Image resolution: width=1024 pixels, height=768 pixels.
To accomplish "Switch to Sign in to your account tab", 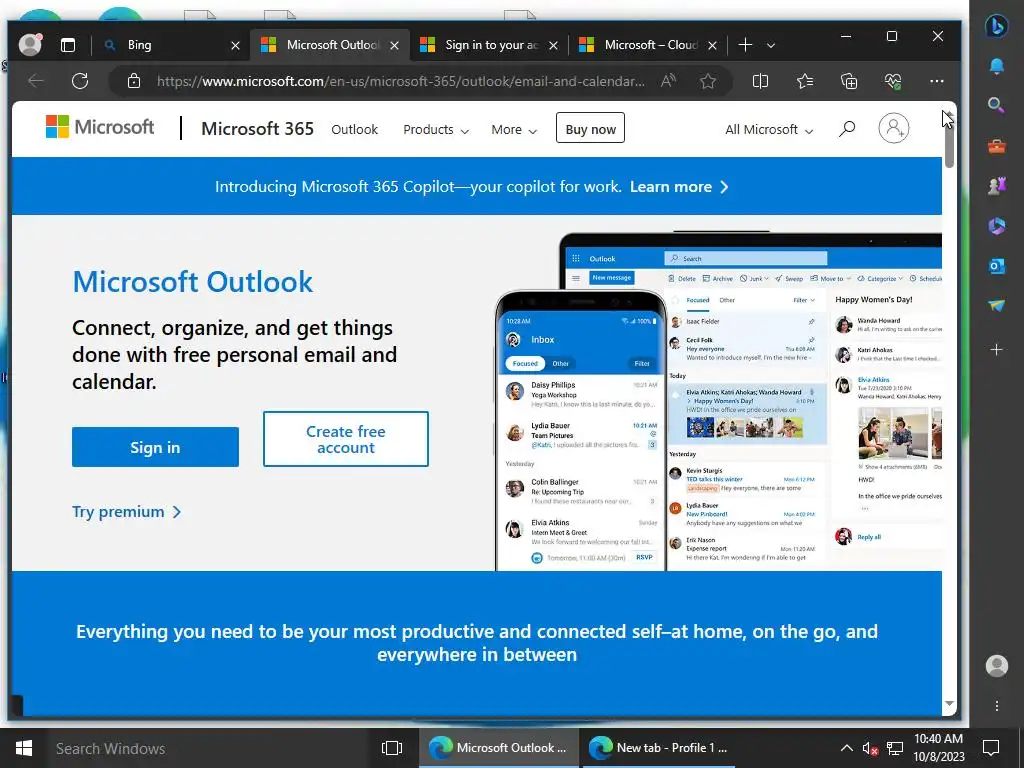I will pos(491,45).
